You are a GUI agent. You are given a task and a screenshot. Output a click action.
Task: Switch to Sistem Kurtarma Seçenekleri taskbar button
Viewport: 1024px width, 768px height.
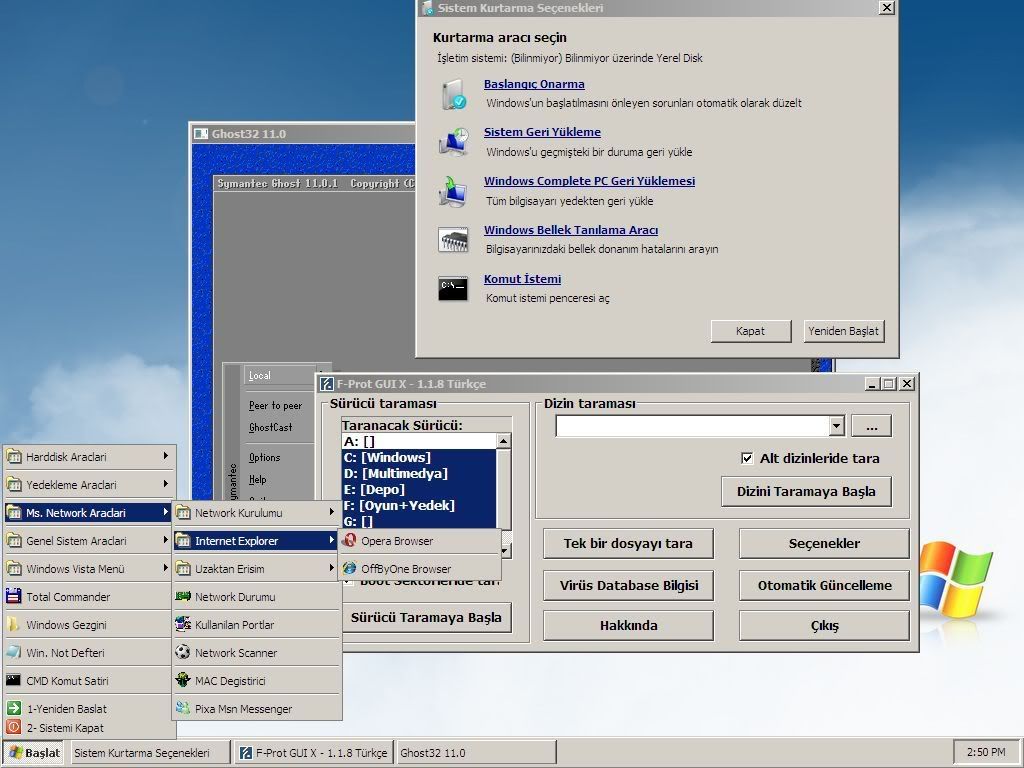click(150, 753)
